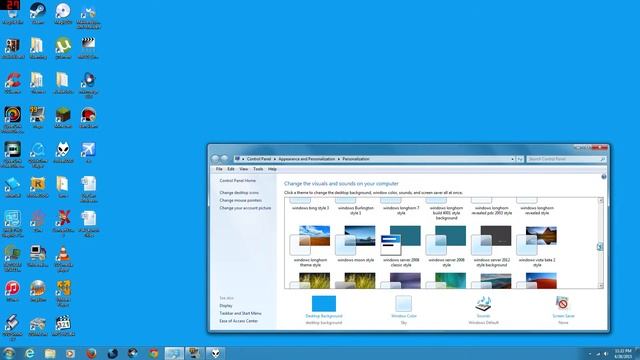Go to Control Panel Home
Image resolution: width=640 pixels, height=360 pixels.
pos(238,180)
